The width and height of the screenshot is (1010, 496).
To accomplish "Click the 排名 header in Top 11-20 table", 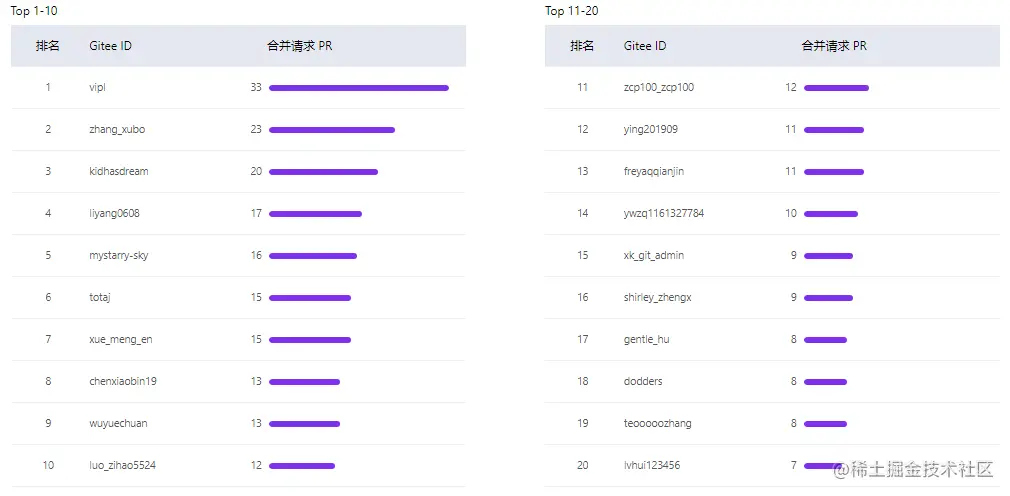I will (x=582, y=46).
